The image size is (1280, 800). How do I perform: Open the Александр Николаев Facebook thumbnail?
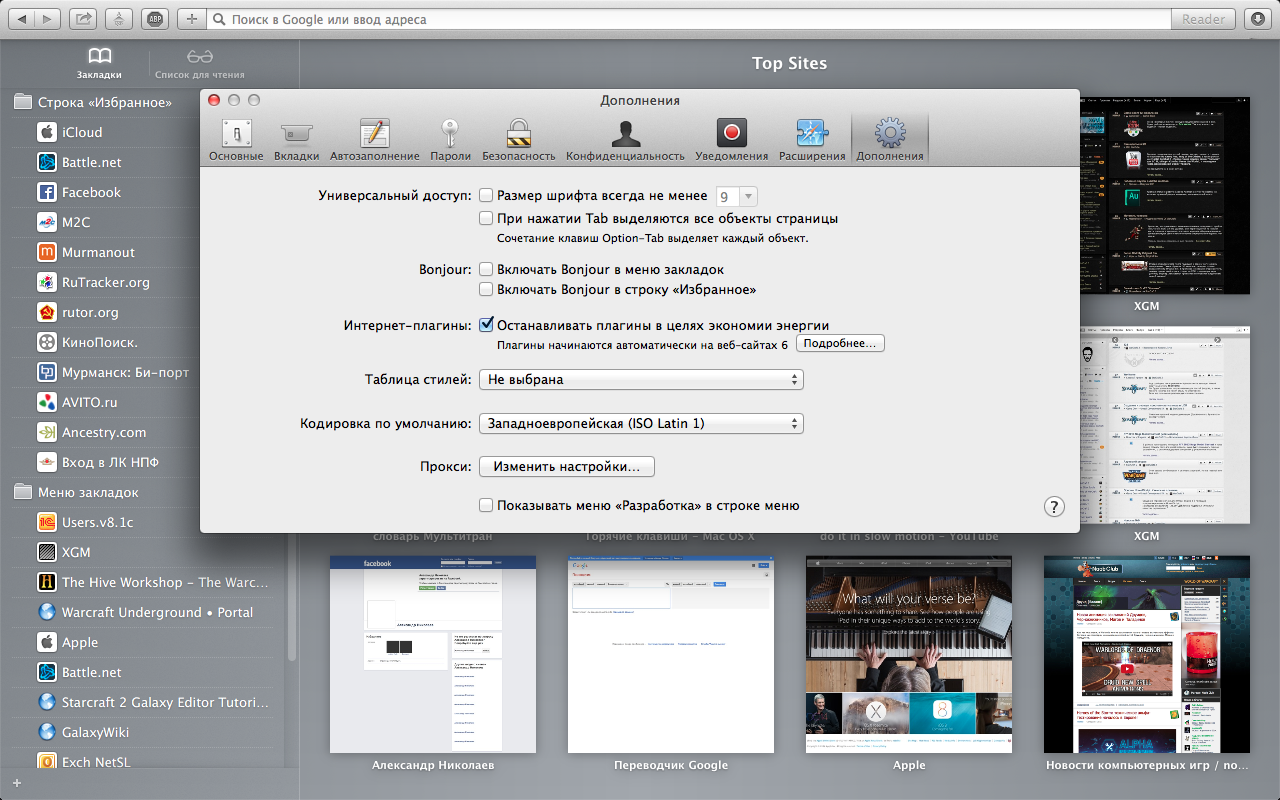pos(433,655)
